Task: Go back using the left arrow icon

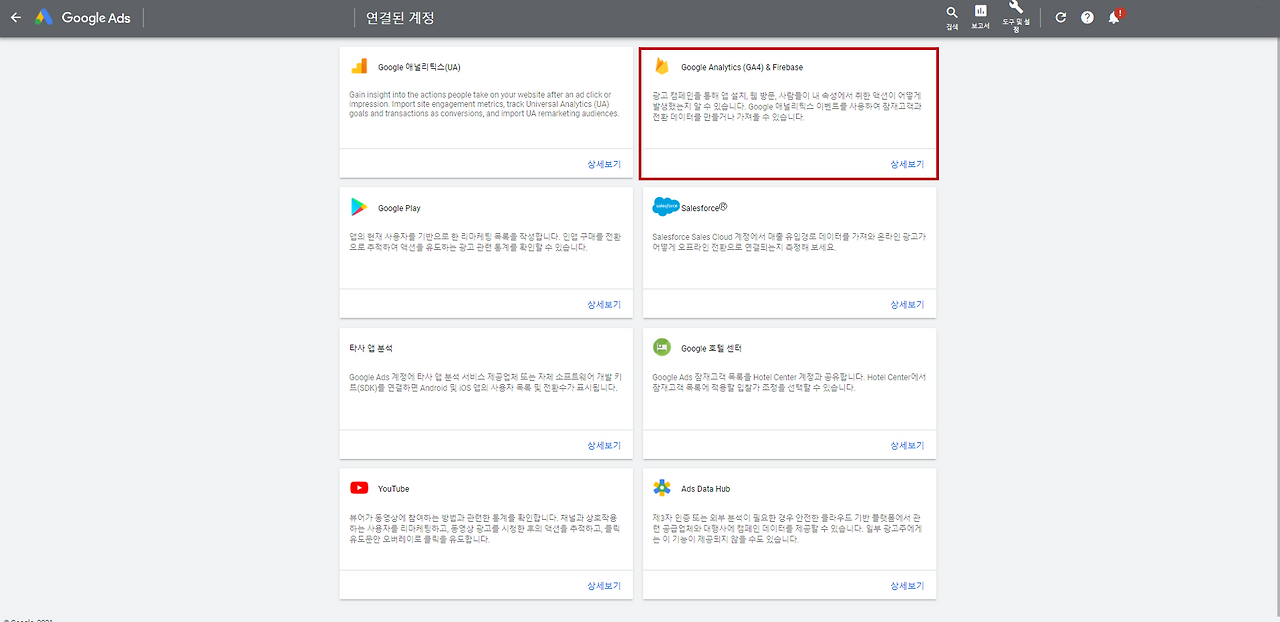Action: [x=15, y=18]
